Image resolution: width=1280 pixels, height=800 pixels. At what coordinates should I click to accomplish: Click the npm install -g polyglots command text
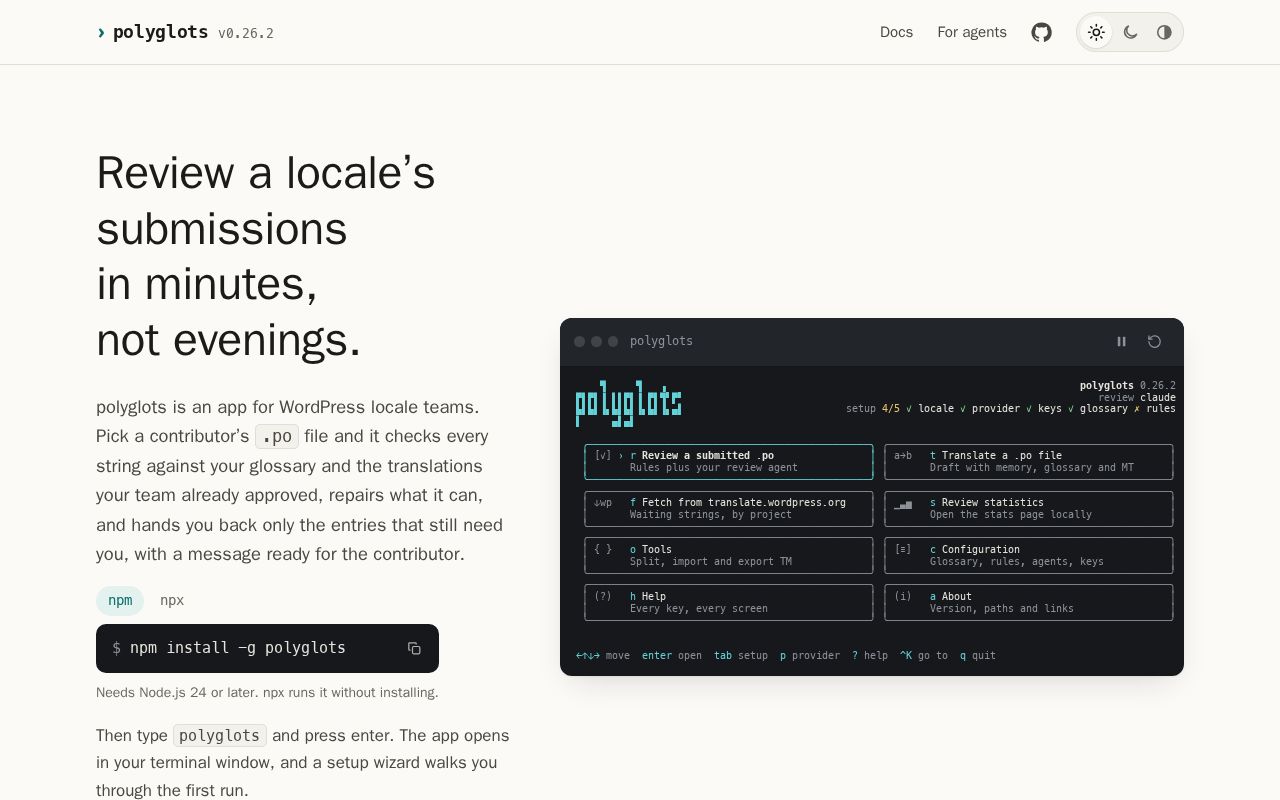[x=238, y=648]
